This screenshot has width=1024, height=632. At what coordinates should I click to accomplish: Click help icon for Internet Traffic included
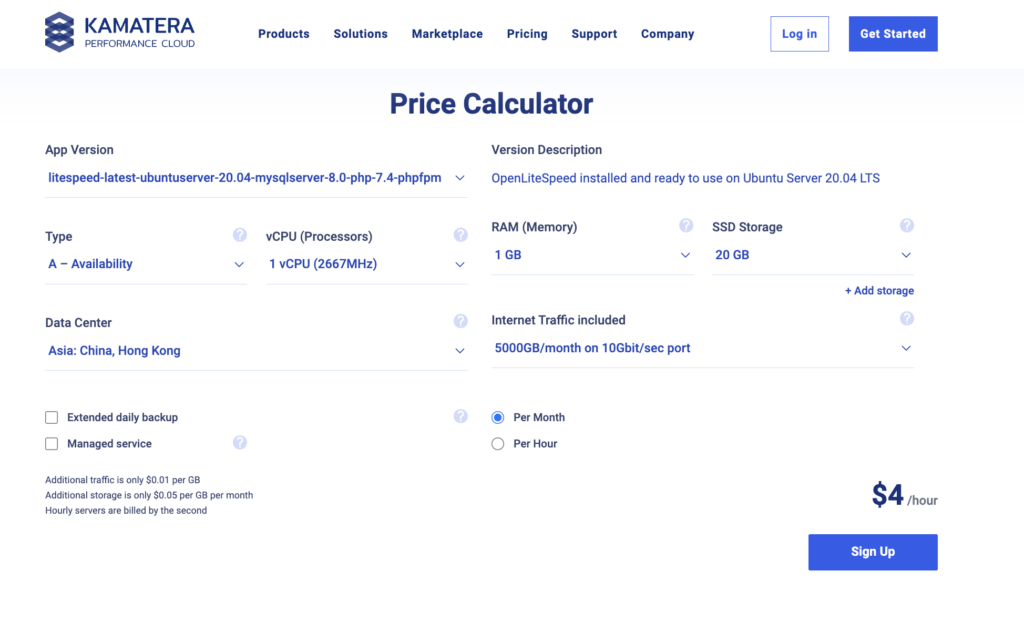point(906,318)
